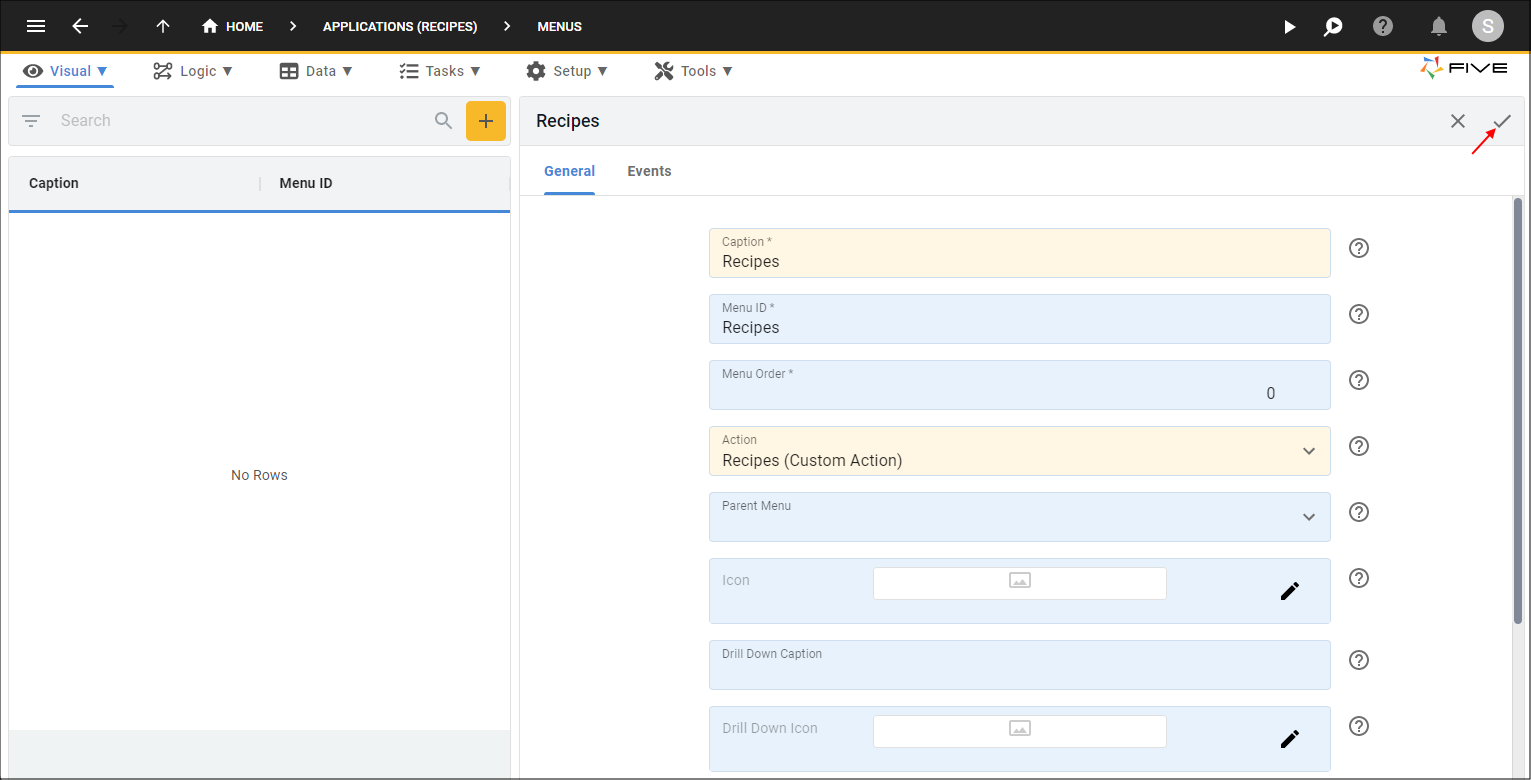Click the FIVE logo
The height and width of the screenshot is (780, 1531).
click(1463, 68)
